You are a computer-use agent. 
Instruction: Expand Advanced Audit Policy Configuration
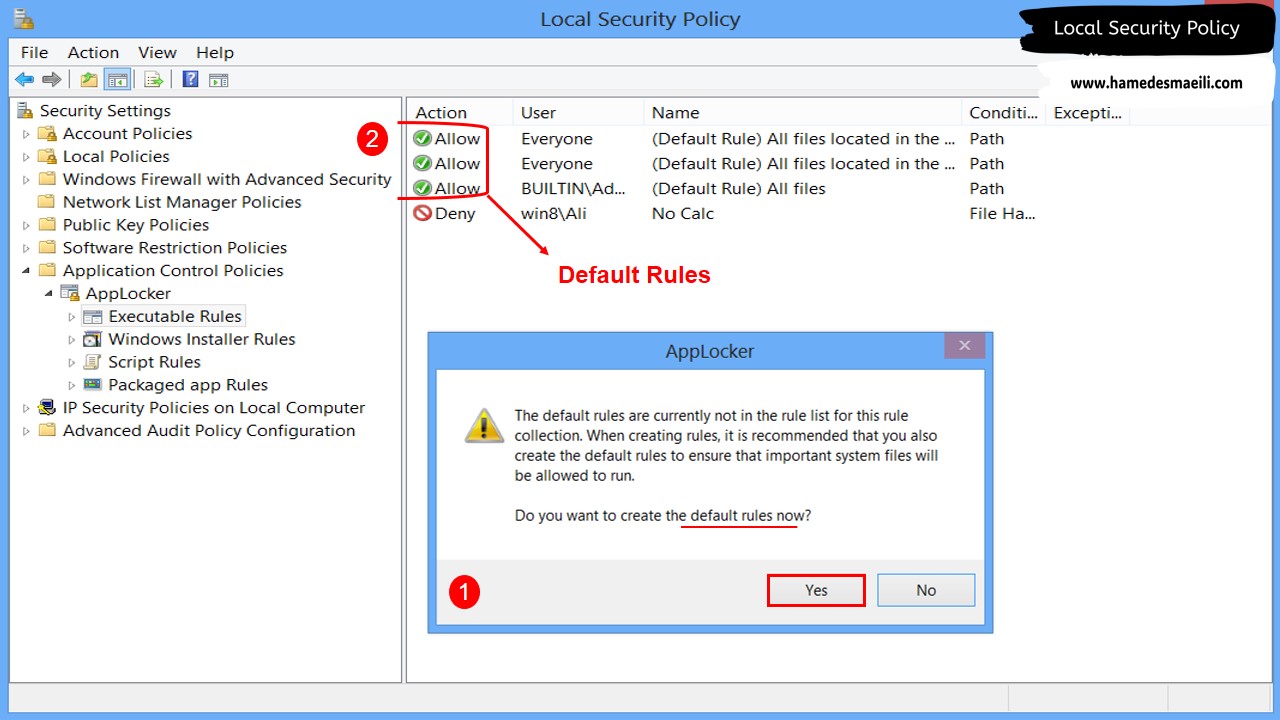pos(27,431)
